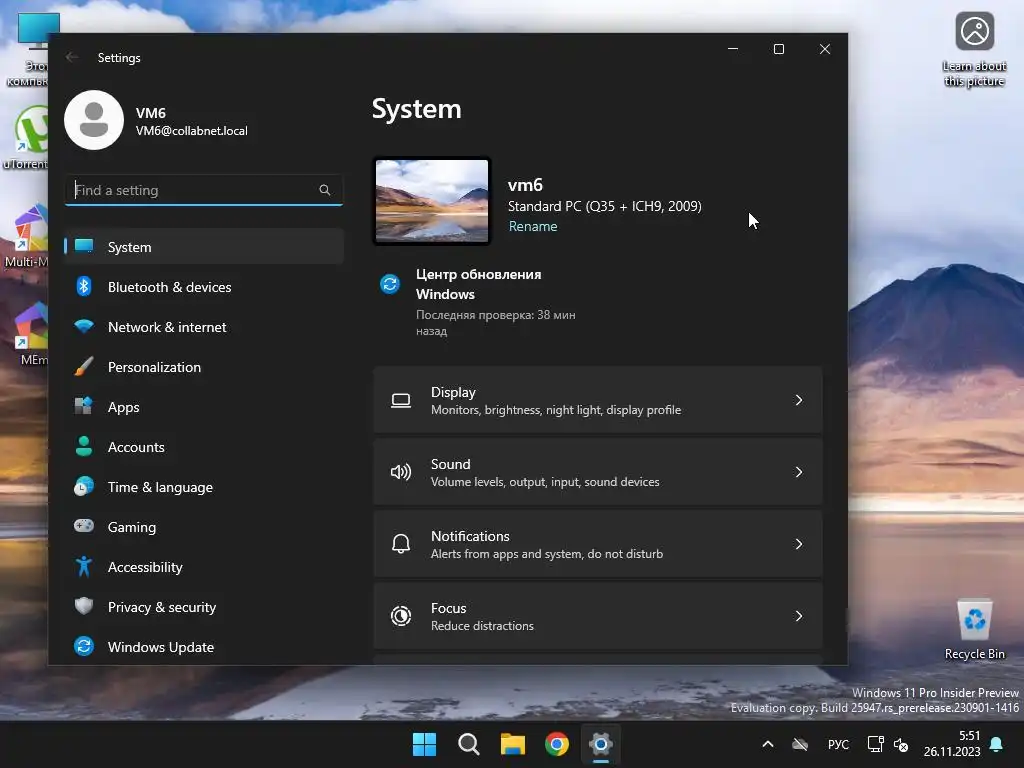The height and width of the screenshot is (768, 1024).
Task: Click the Display laptop icon
Action: coord(401,400)
